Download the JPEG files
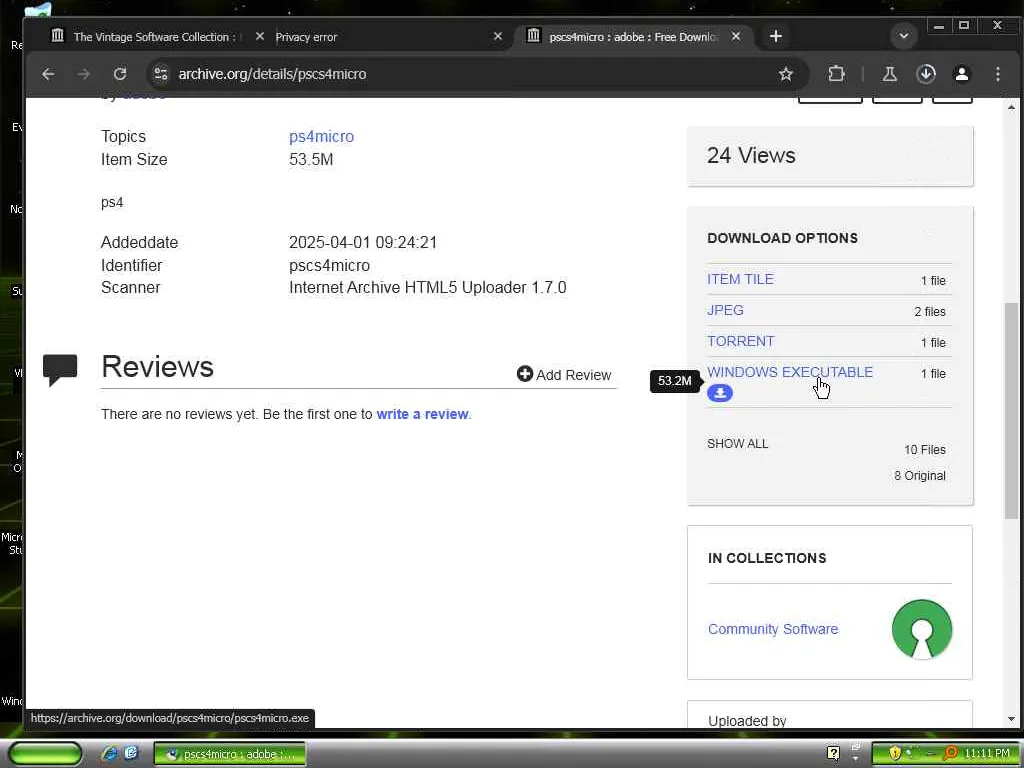1024x768 pixels. tap(725, 310)
